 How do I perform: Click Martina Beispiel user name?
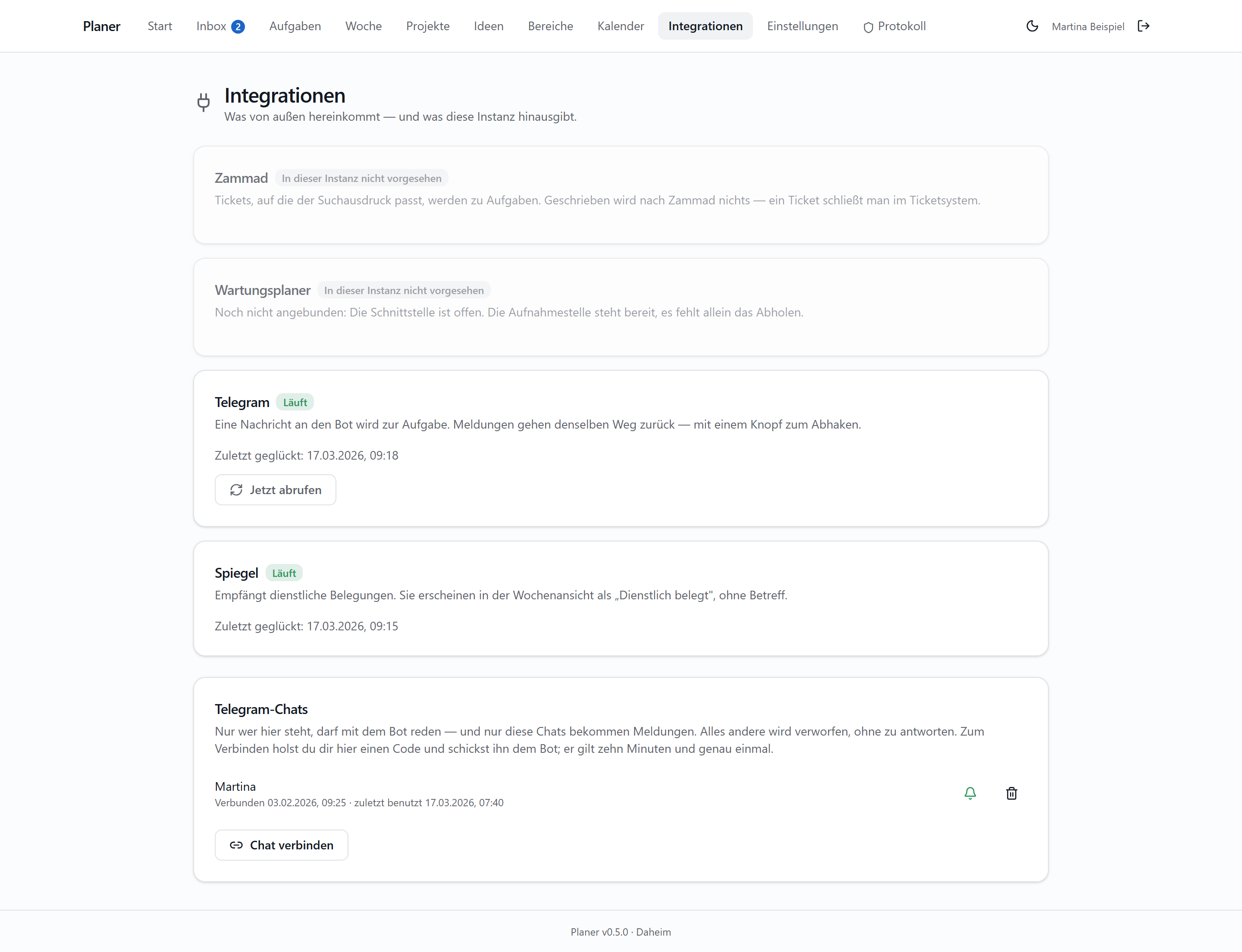1087,27
